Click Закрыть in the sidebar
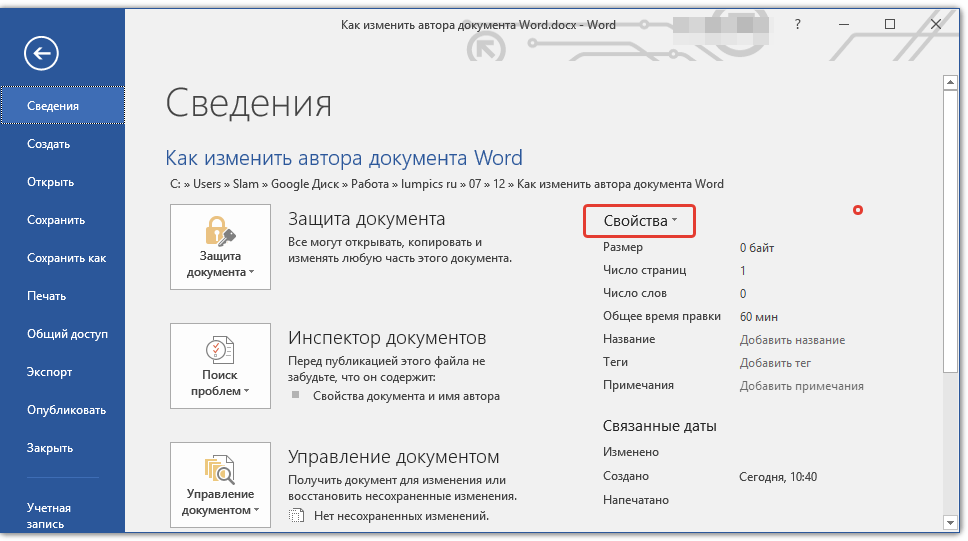 pyautogui.click(x=49, y=448)
